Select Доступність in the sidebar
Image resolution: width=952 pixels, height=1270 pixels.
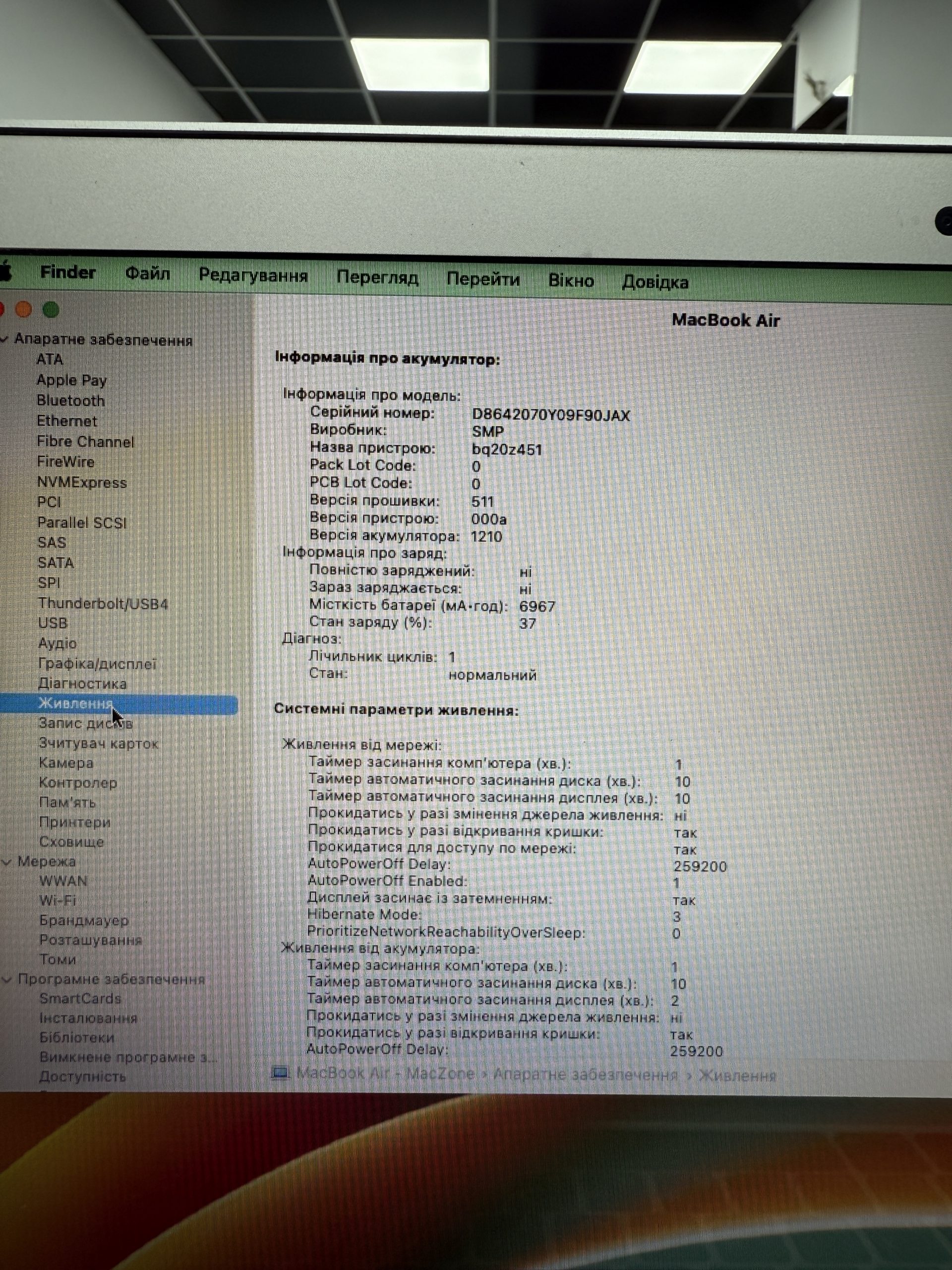[x=83, y=1077]
